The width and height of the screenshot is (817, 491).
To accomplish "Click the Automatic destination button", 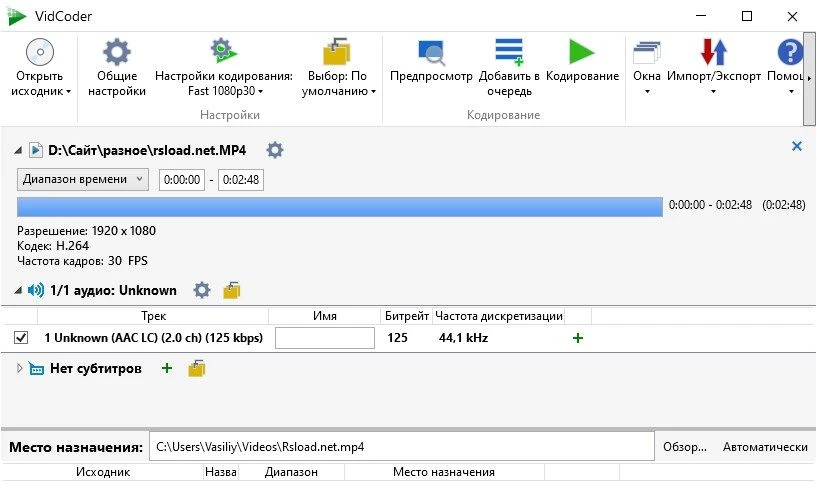I will pos(765,447).
